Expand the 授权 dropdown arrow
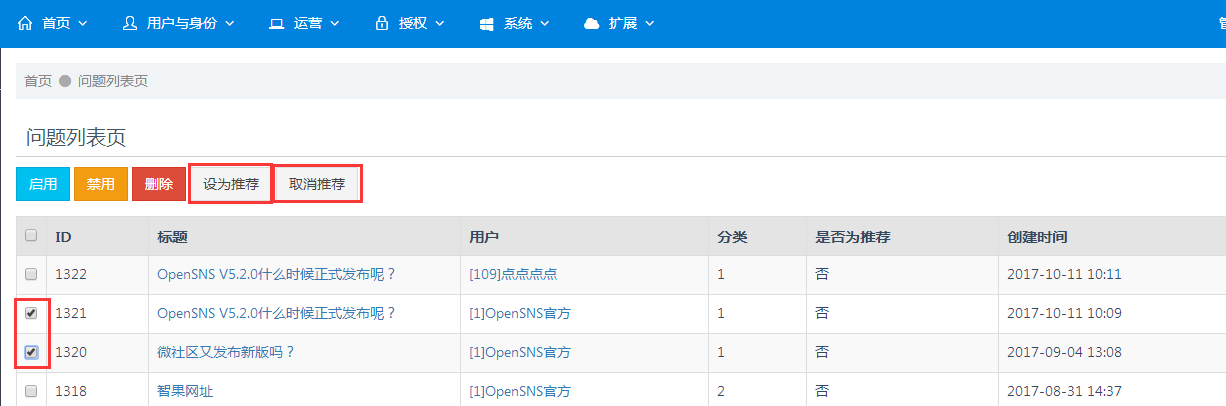The width and height of the screenshot is (1226, 406). (x=438, y=24)
